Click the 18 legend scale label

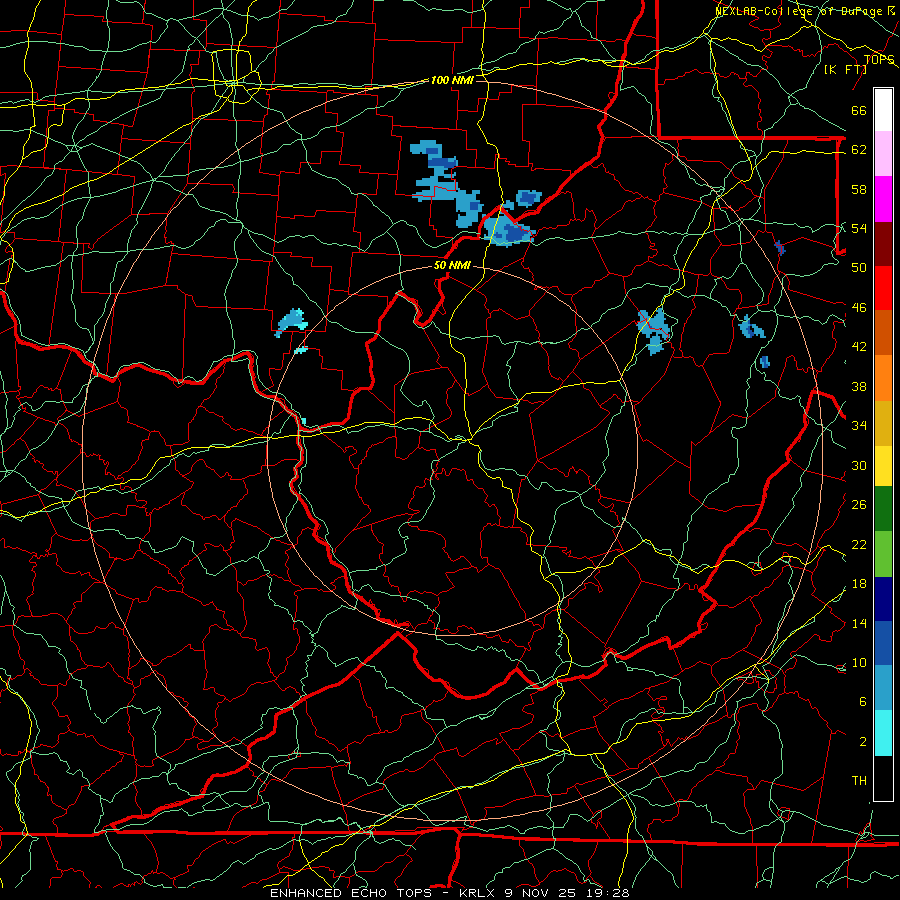point(859,584)
